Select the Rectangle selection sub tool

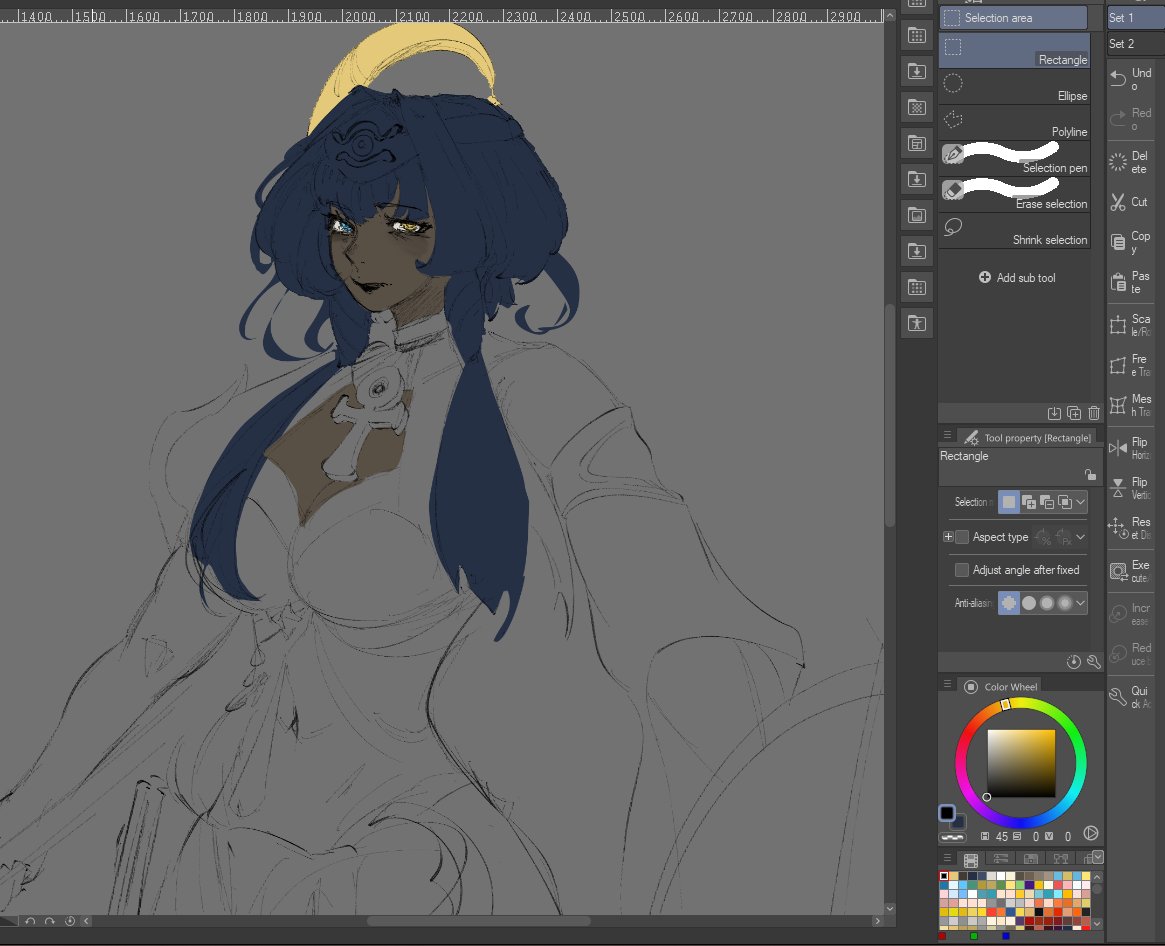point(1014,50)
